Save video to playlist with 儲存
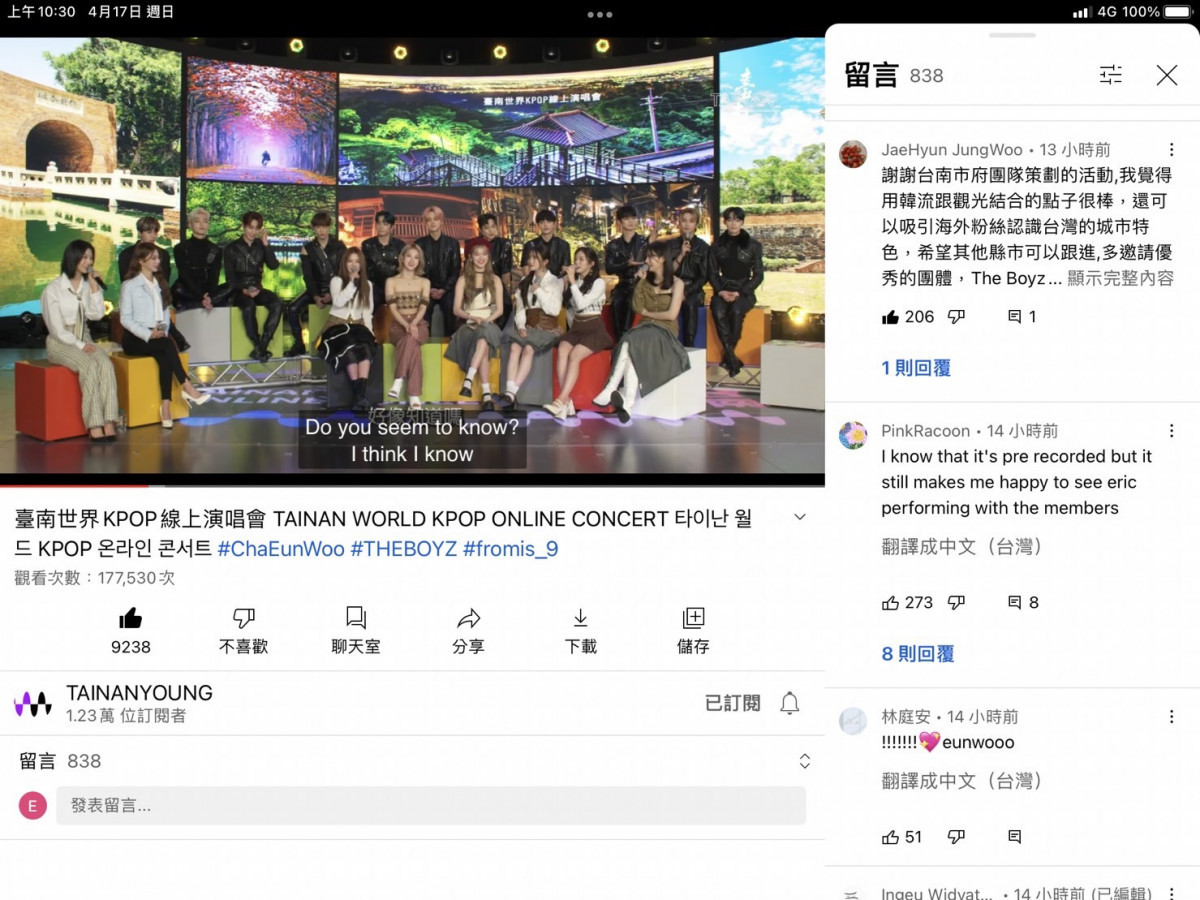 click(693, 631)
